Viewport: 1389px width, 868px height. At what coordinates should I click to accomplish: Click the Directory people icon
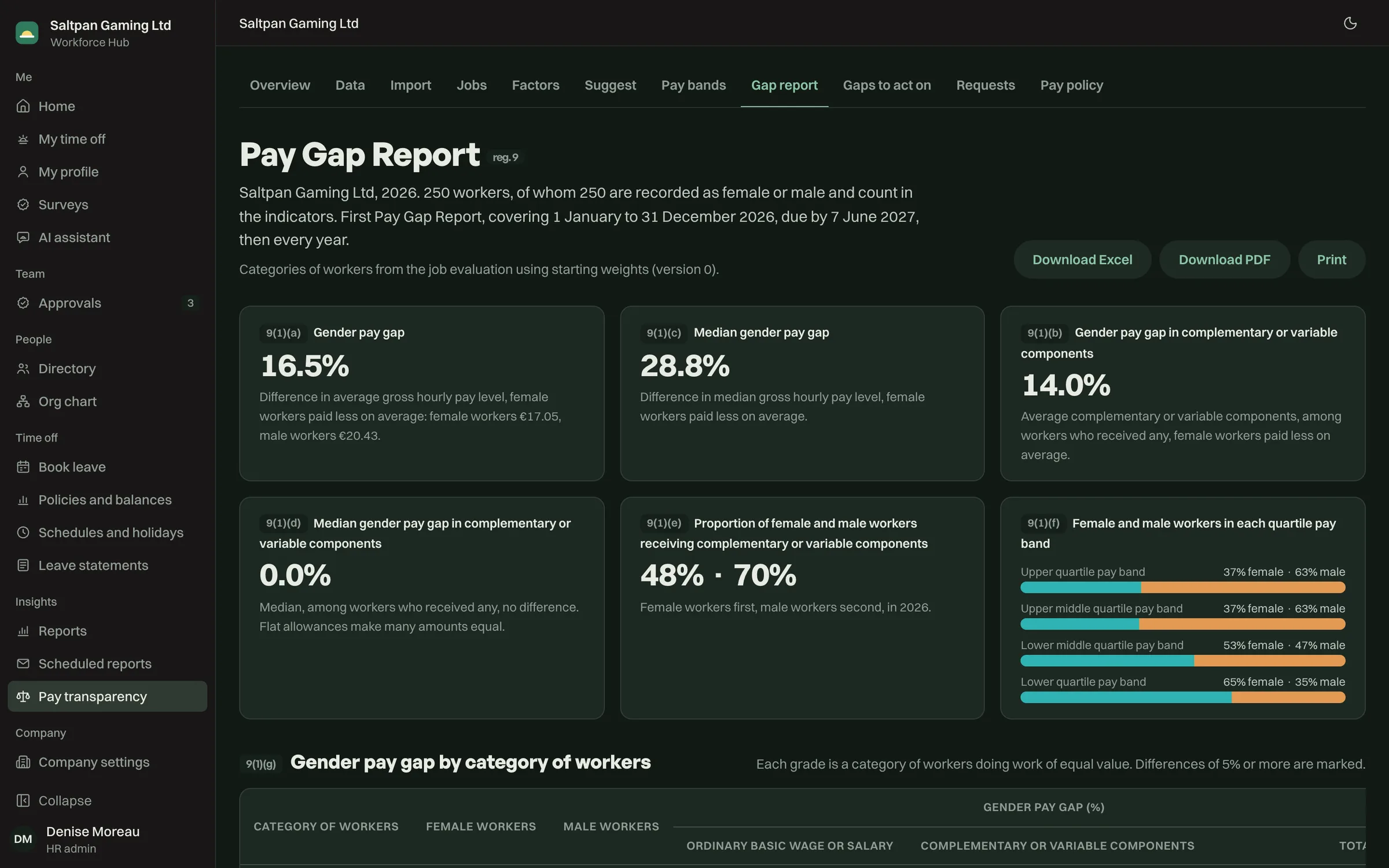click(23, 369)
